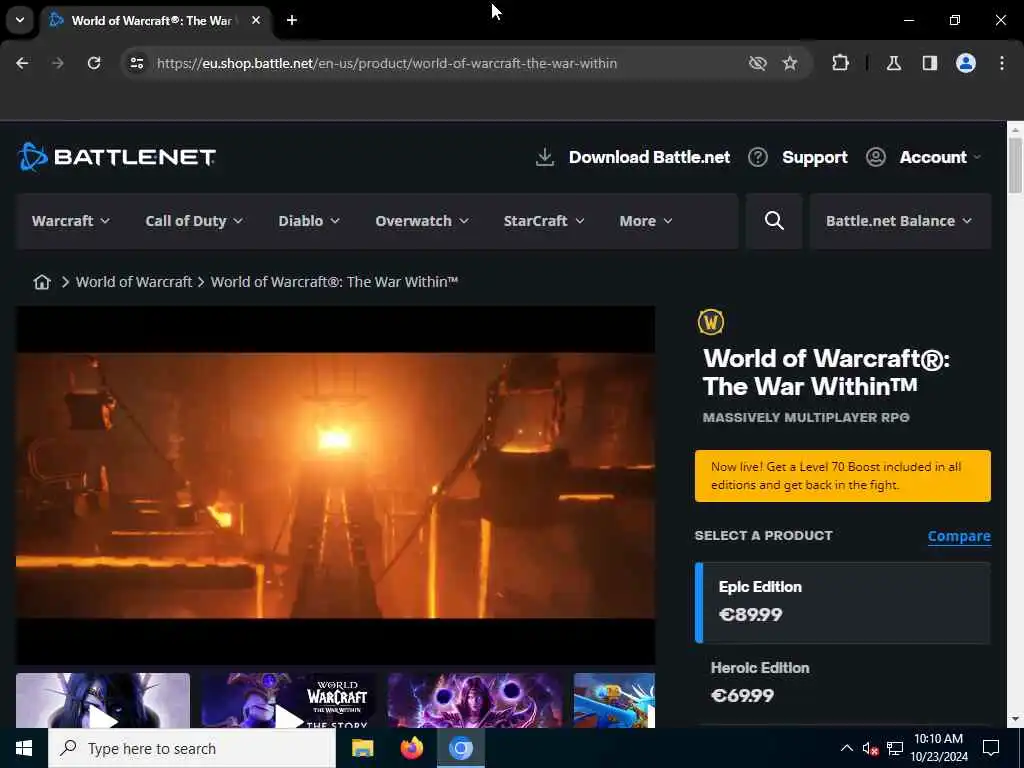The height and width of the screenshot is (768, 1024).
Task: Click Download Battle.net link
Action: (649, 157)
